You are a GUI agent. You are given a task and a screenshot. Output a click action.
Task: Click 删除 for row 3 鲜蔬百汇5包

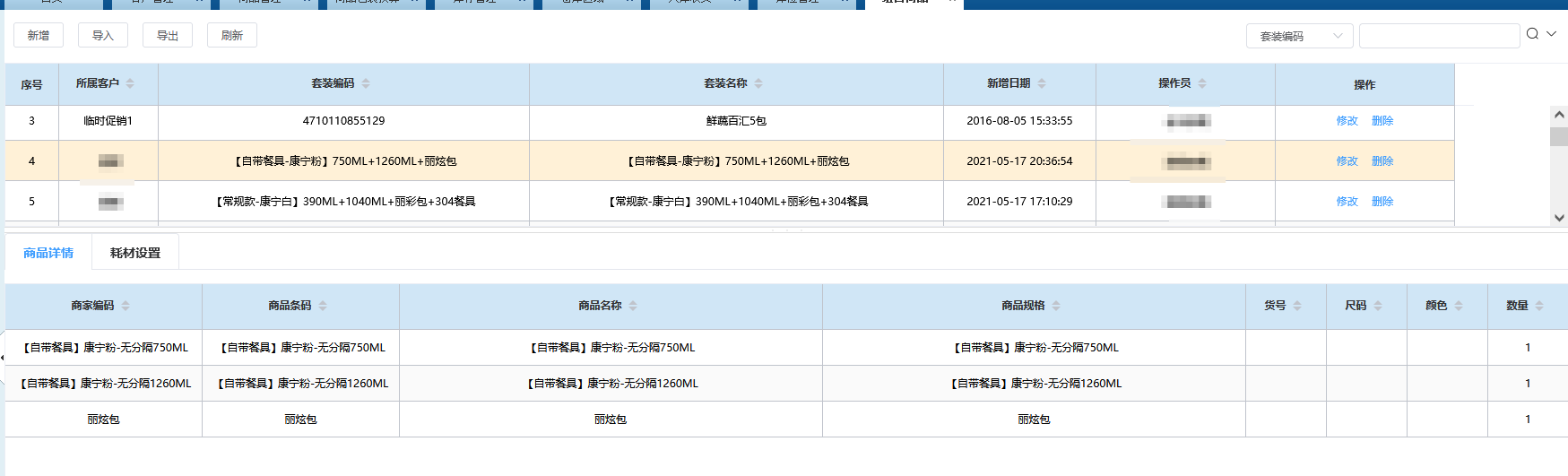click(x=1382, y=121)
